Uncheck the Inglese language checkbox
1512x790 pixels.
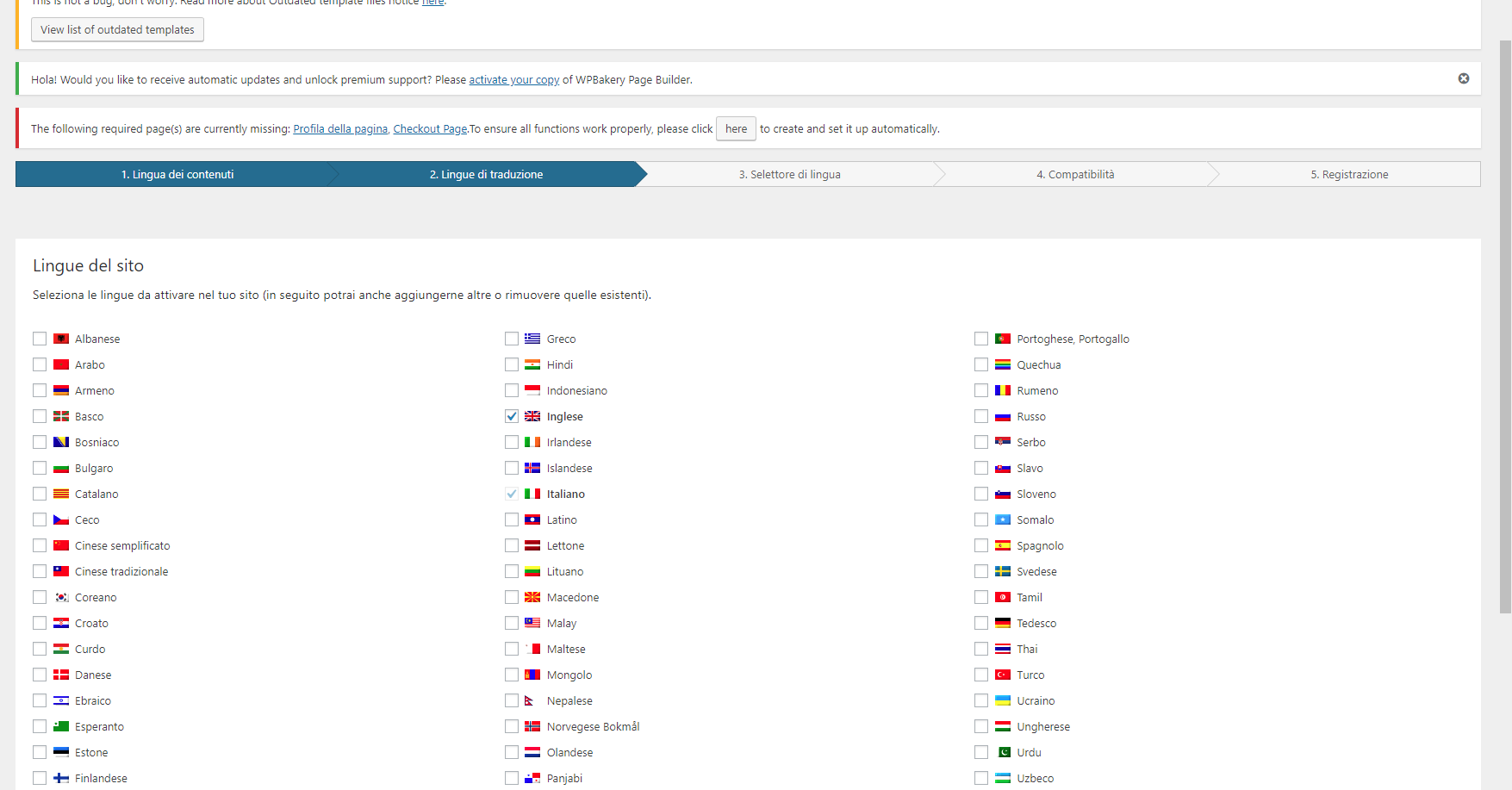(x=512, y=416)
